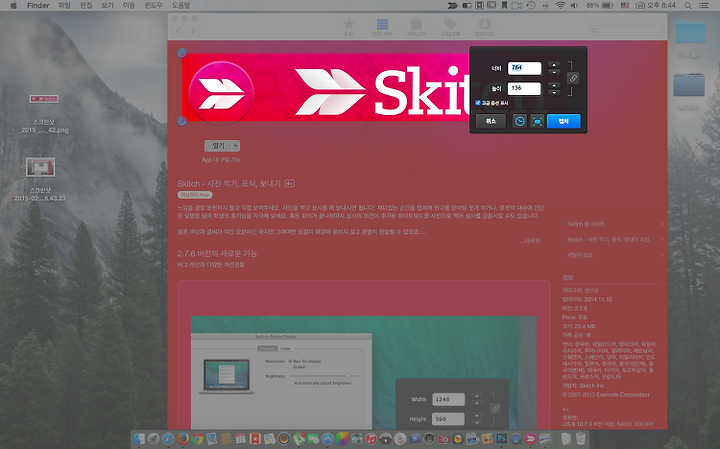The height and width of the screenshot is (449, 720).
Task: Click the Skitch icon in the Dock
Action: coord(530,439)
